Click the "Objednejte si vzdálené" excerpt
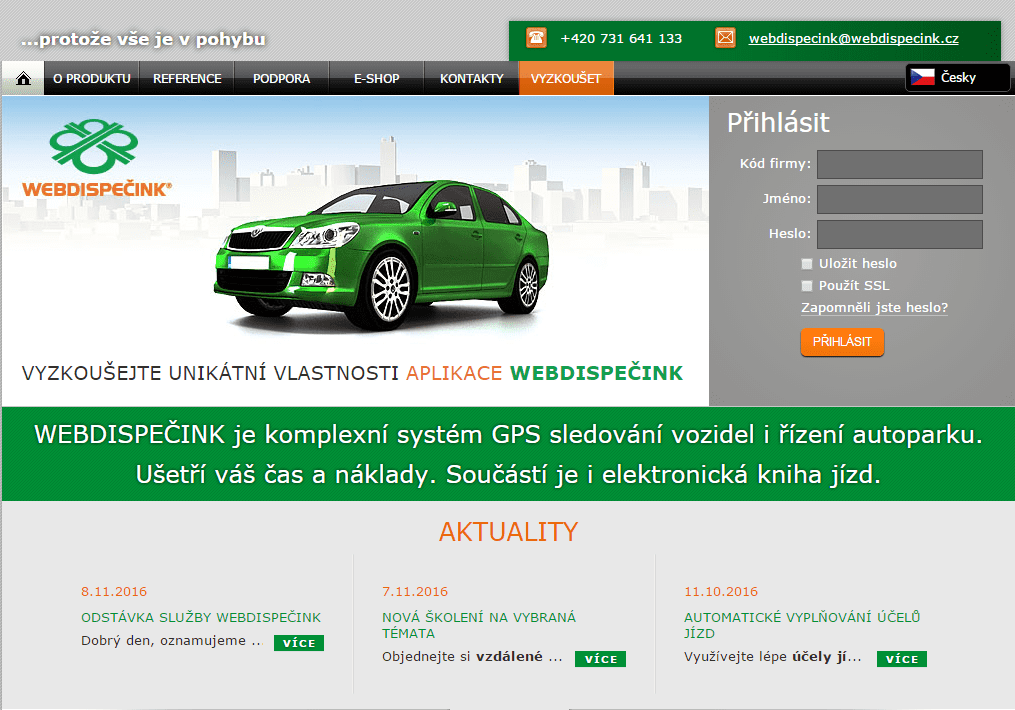This screenshot has width=1015, height=710. [x=472, y=657]
